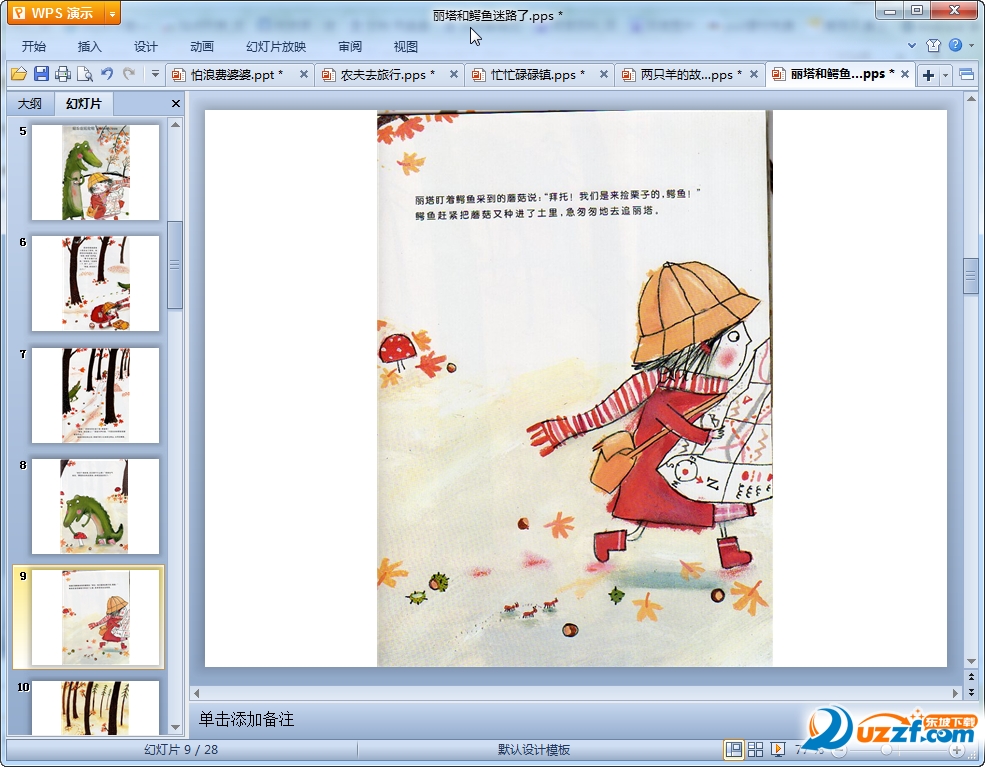Add a new document tab with plus button
Viewport: 985px width, 767px height.
[x=928, y=75]
